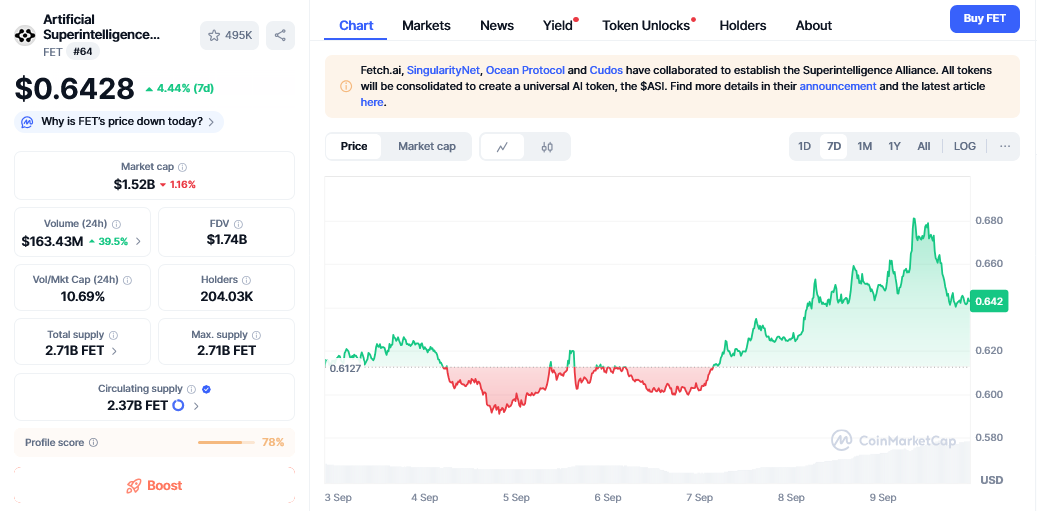Click info icon beside Volume (24h)
Screen dimensions: 1037x511
pos(116,224)
